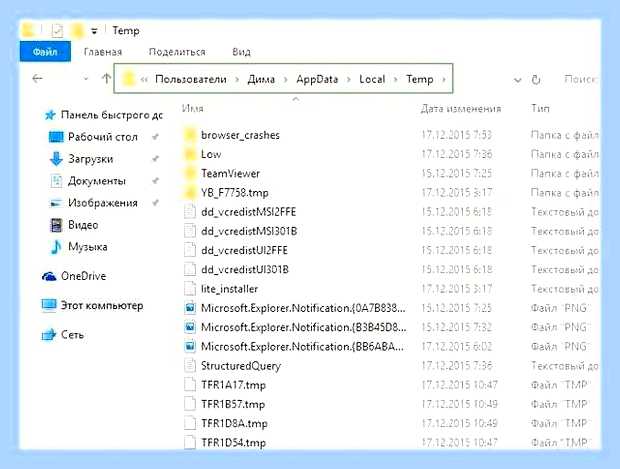
Task: Click pin icon next to Рабочий стол
Action: [x=155, y=137]
